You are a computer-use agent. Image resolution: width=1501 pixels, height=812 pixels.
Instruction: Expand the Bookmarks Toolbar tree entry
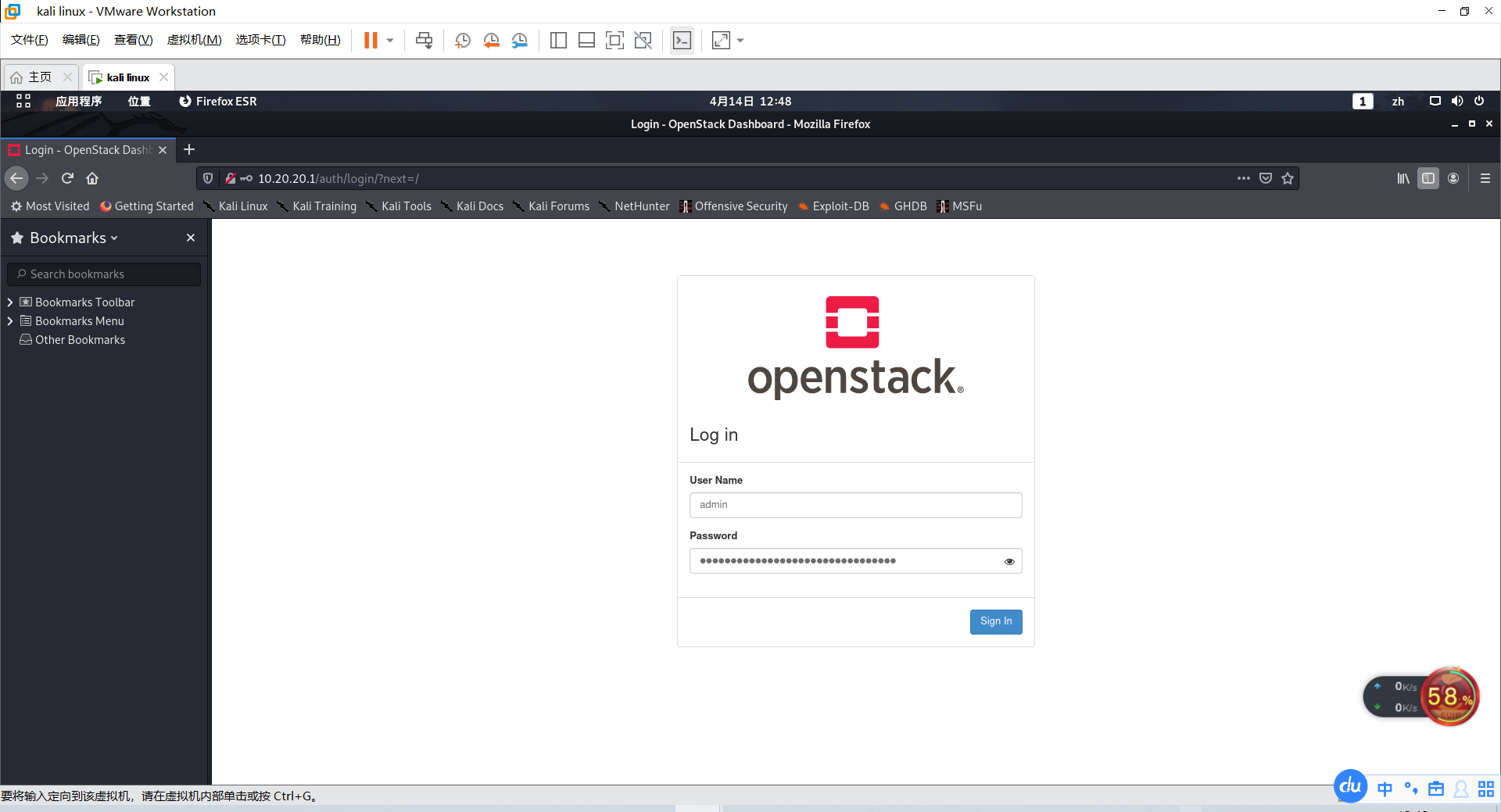coord(10,302)
